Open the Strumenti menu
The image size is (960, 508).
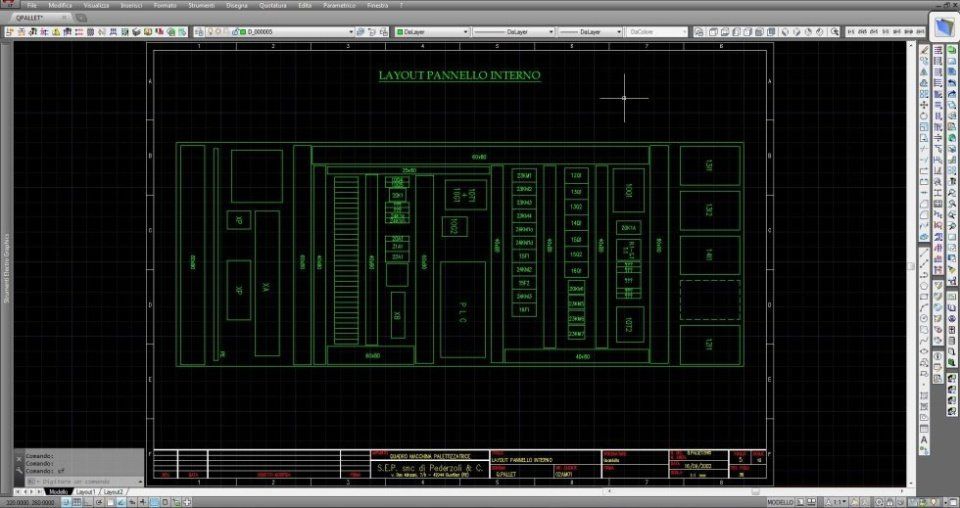[201, 6]
